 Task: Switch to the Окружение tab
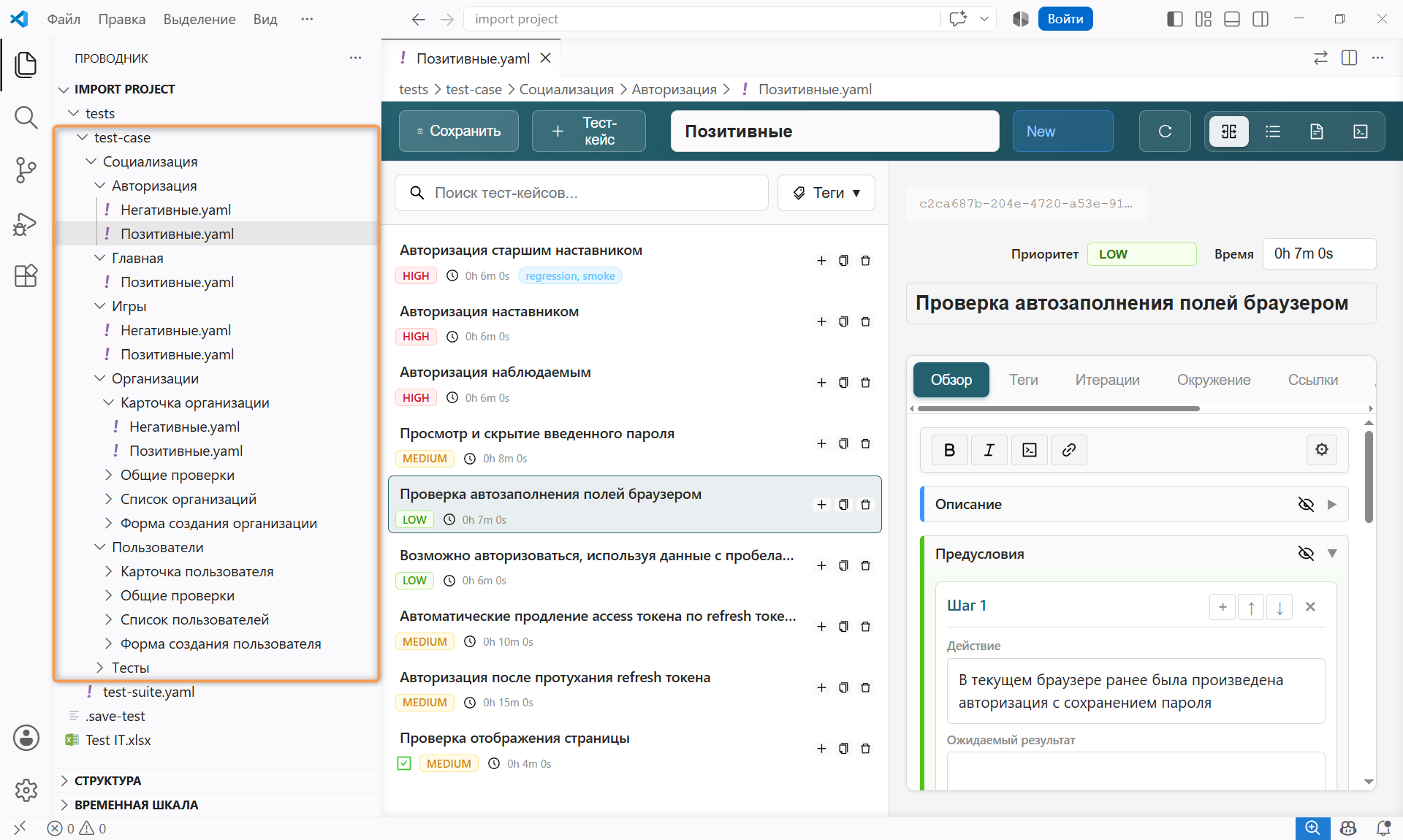click(1213, 380)
